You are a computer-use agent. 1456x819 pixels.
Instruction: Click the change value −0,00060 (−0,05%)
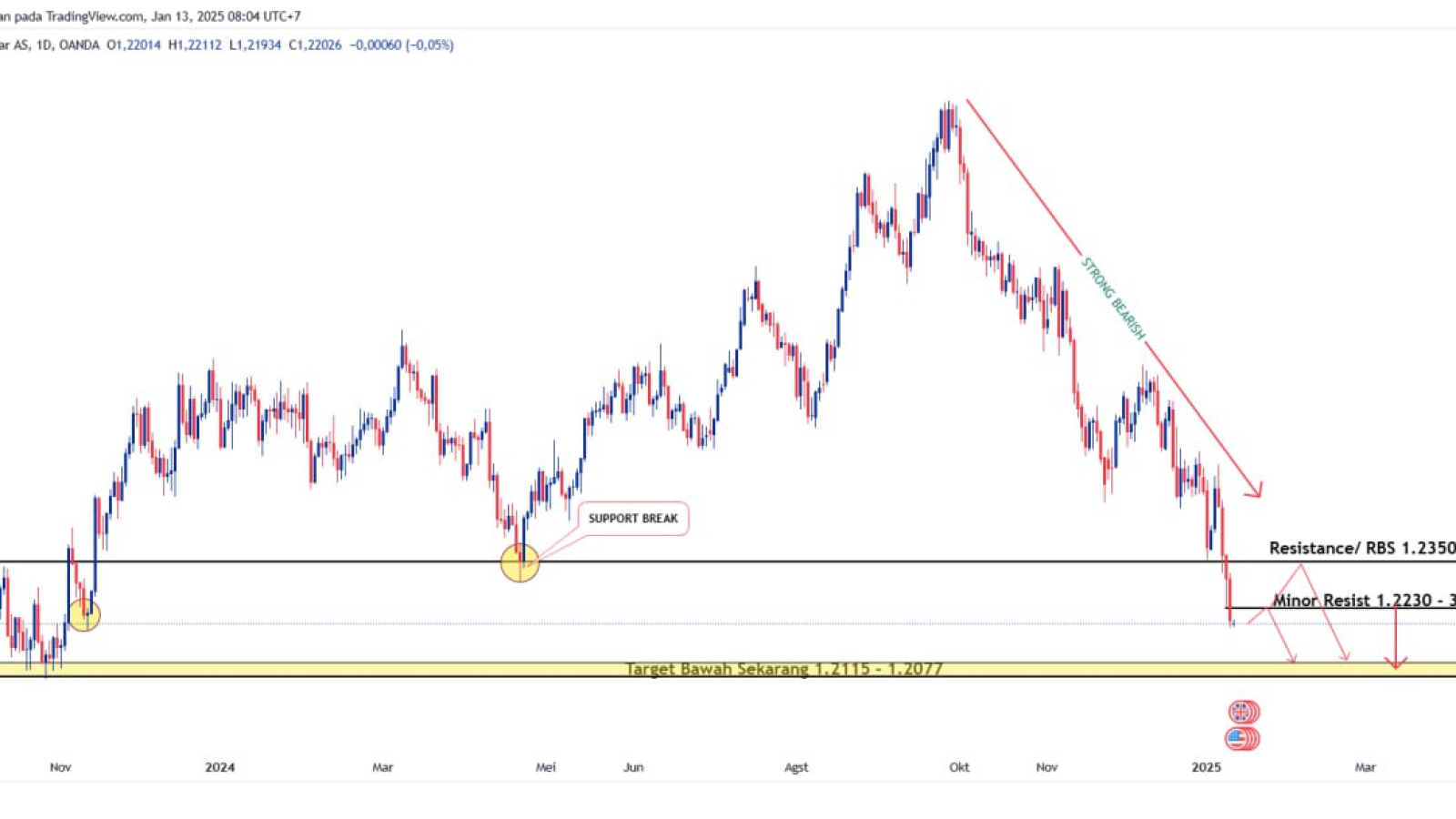[x=400, y=45]
